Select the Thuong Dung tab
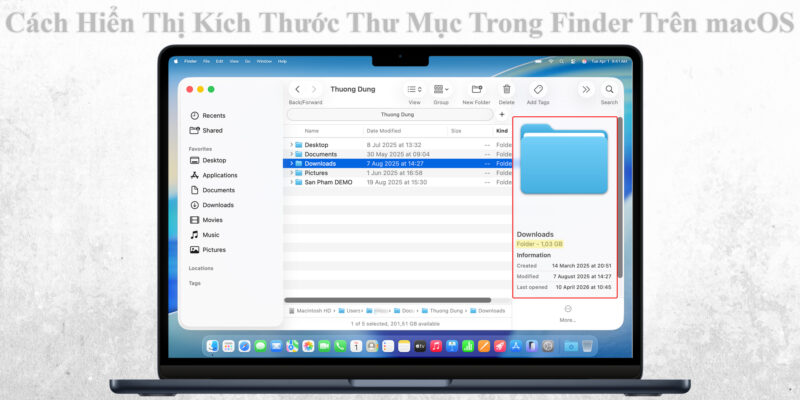800x400 pixels. coord(390,114)
